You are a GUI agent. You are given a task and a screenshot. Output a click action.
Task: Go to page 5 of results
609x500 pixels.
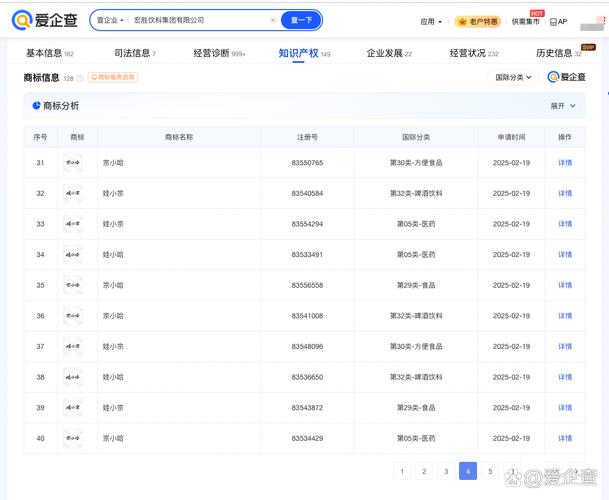click(490, 471)
